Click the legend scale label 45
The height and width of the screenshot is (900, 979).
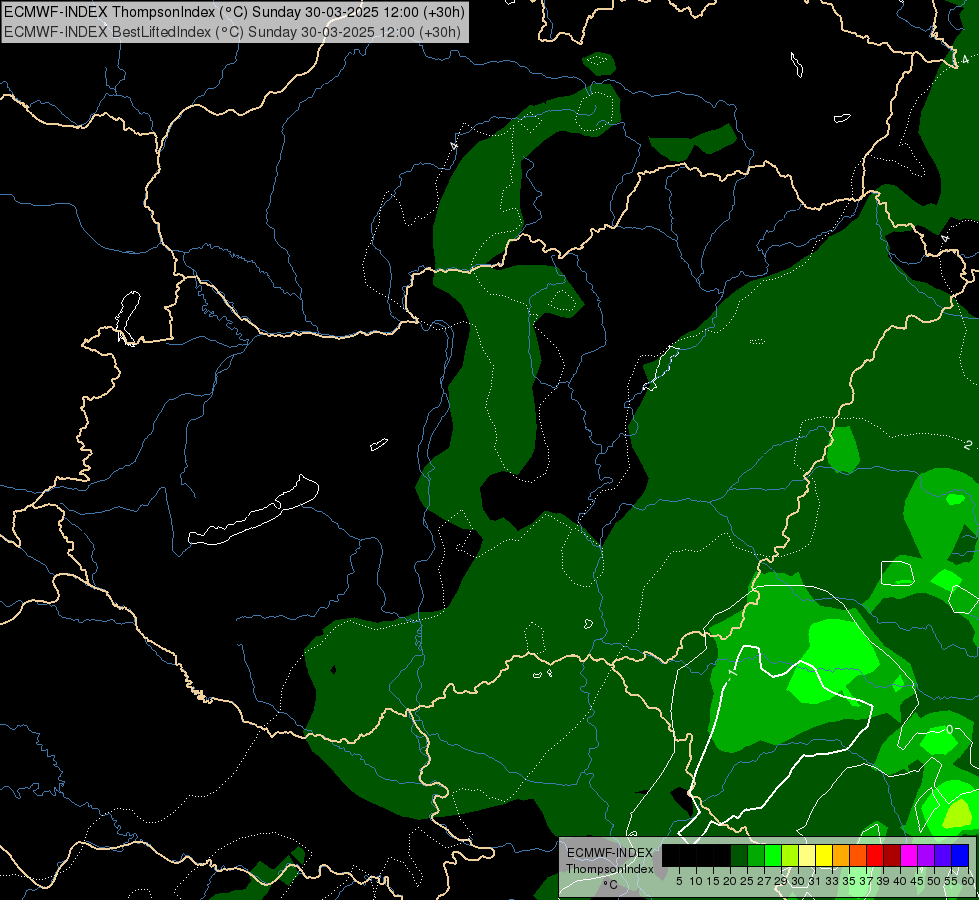tap(918, 881)
